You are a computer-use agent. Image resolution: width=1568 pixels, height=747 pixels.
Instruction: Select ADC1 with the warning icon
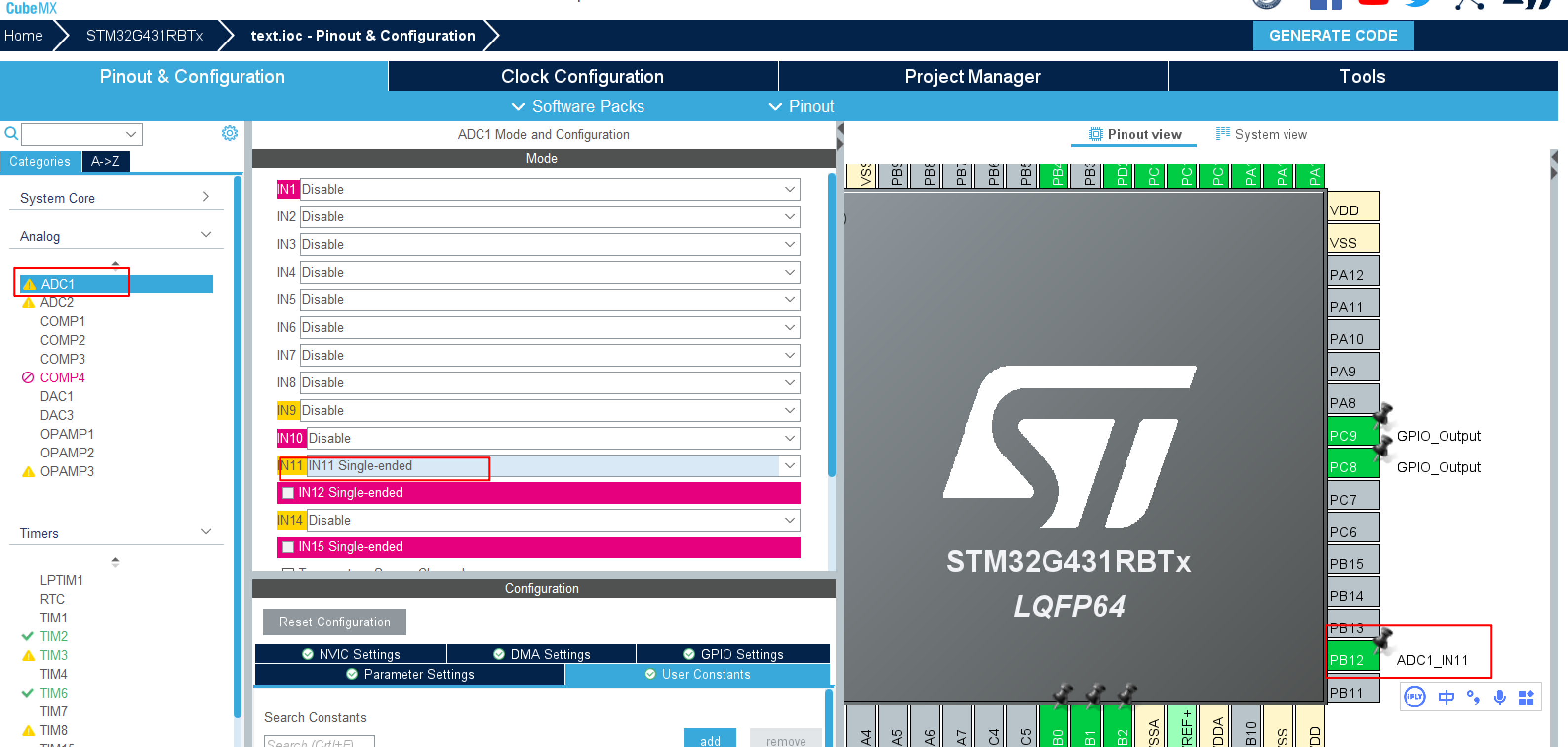116,284
